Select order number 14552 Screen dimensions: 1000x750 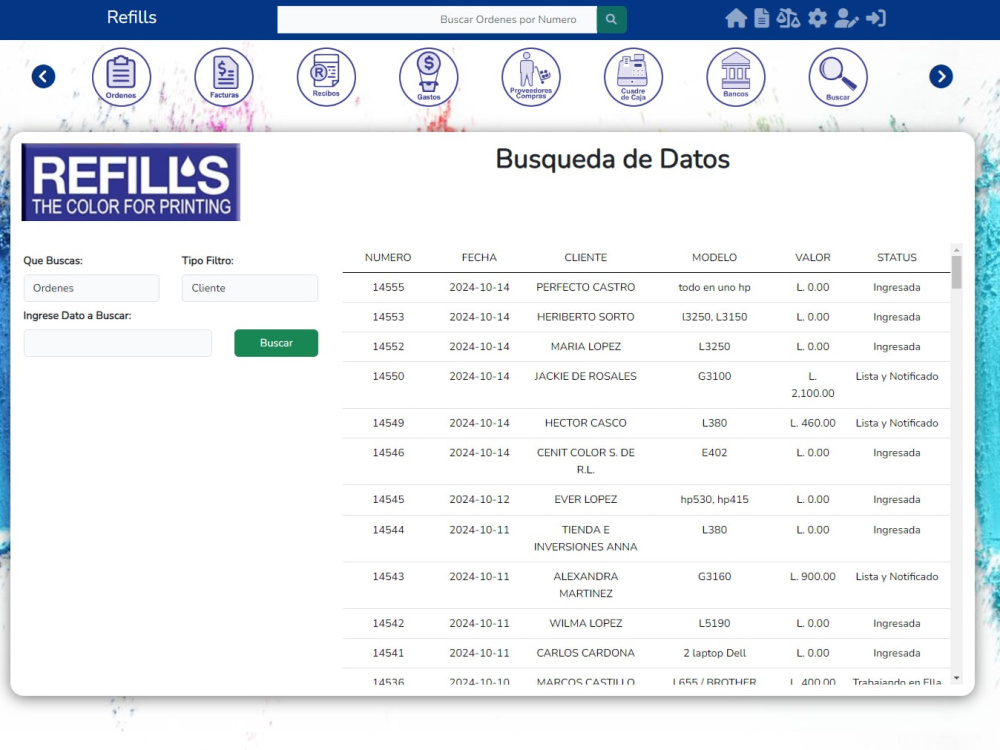388,347
